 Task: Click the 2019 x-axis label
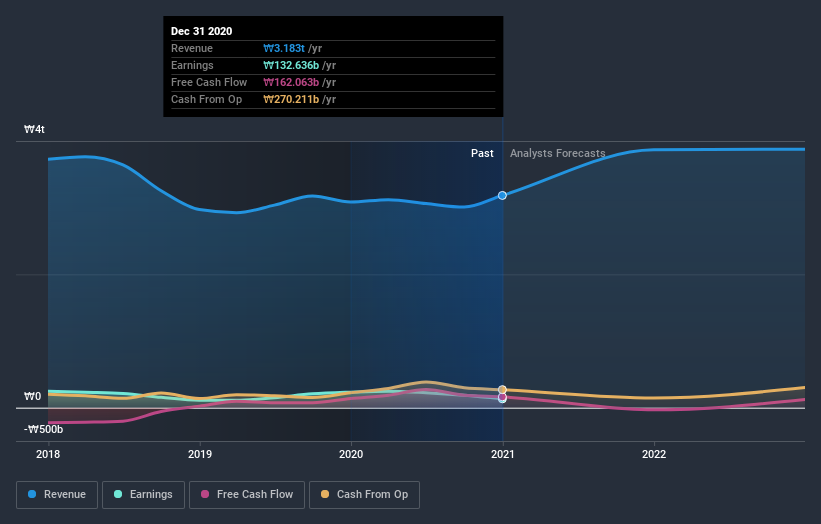pos(200,454)
